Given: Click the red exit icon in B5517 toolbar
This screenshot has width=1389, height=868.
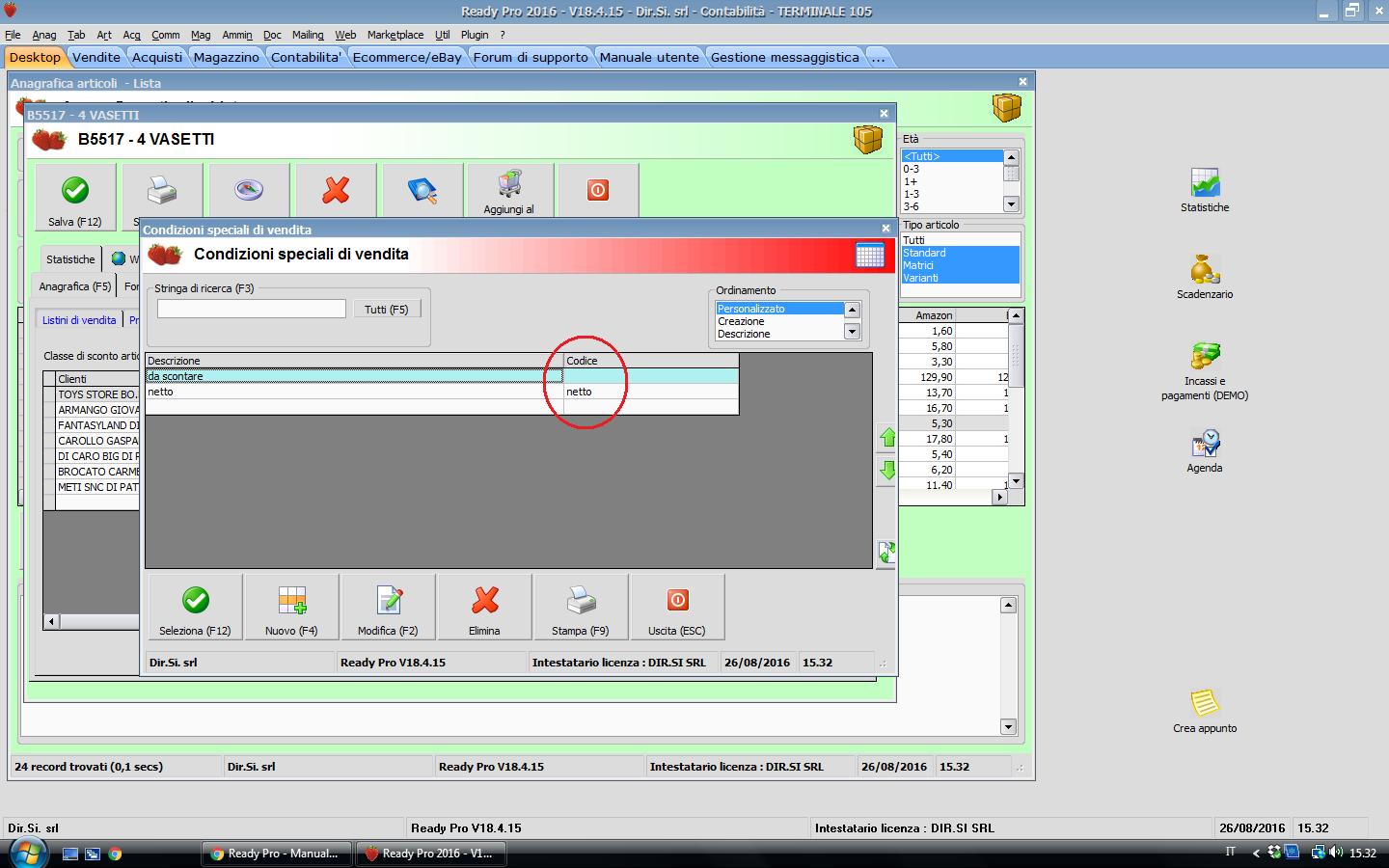Looking at the screenshot, I should click(x=598, y=190).
